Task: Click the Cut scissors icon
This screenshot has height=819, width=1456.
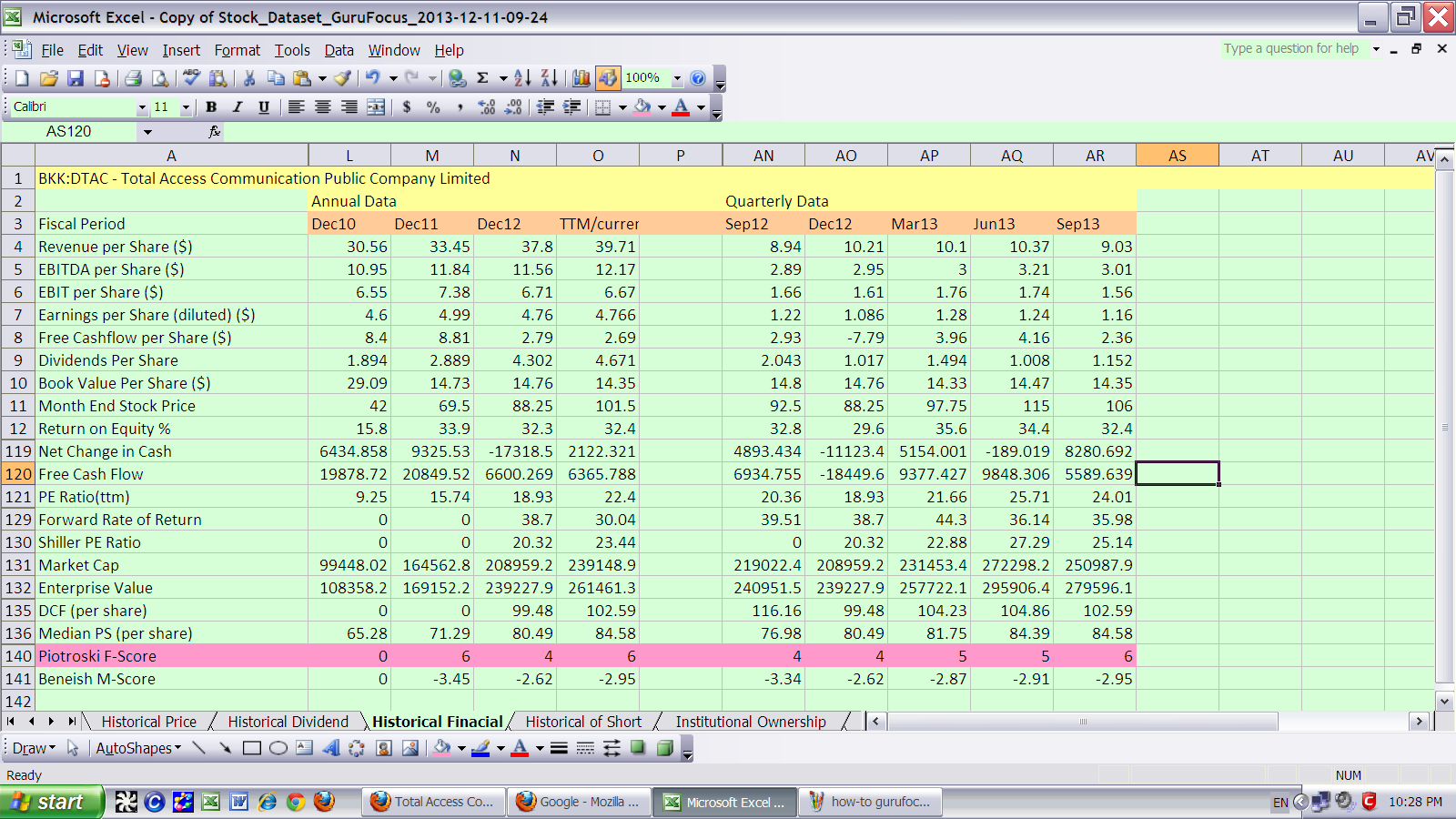Action: pyautogui.click(x=249, y=78)
